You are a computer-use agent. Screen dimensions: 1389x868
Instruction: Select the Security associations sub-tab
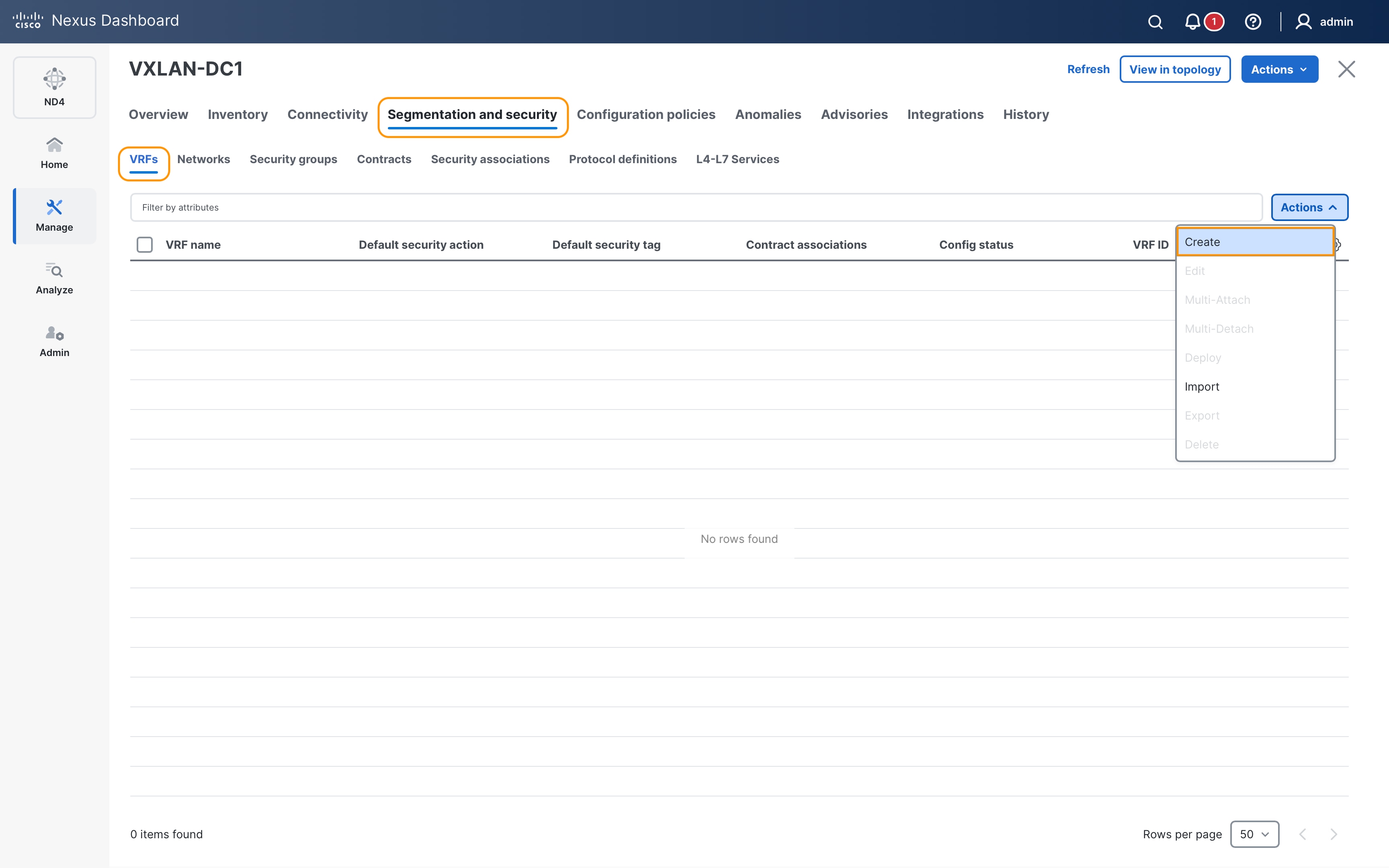pyautogui.click(x=490, y=159)
